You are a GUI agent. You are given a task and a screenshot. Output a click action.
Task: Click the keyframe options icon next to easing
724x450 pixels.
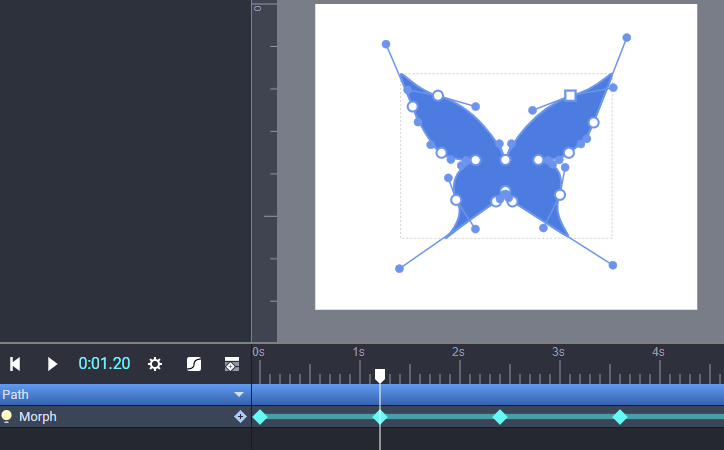[x=232, y=364]
